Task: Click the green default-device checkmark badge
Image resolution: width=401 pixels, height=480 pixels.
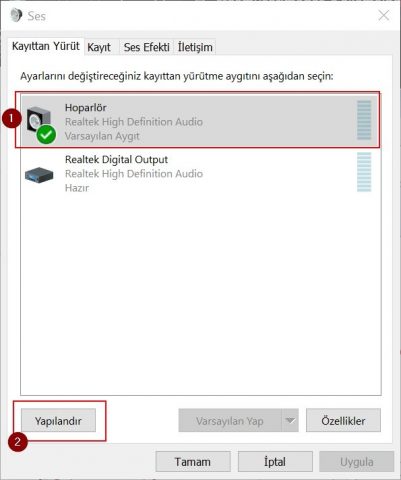Action: 46,134
